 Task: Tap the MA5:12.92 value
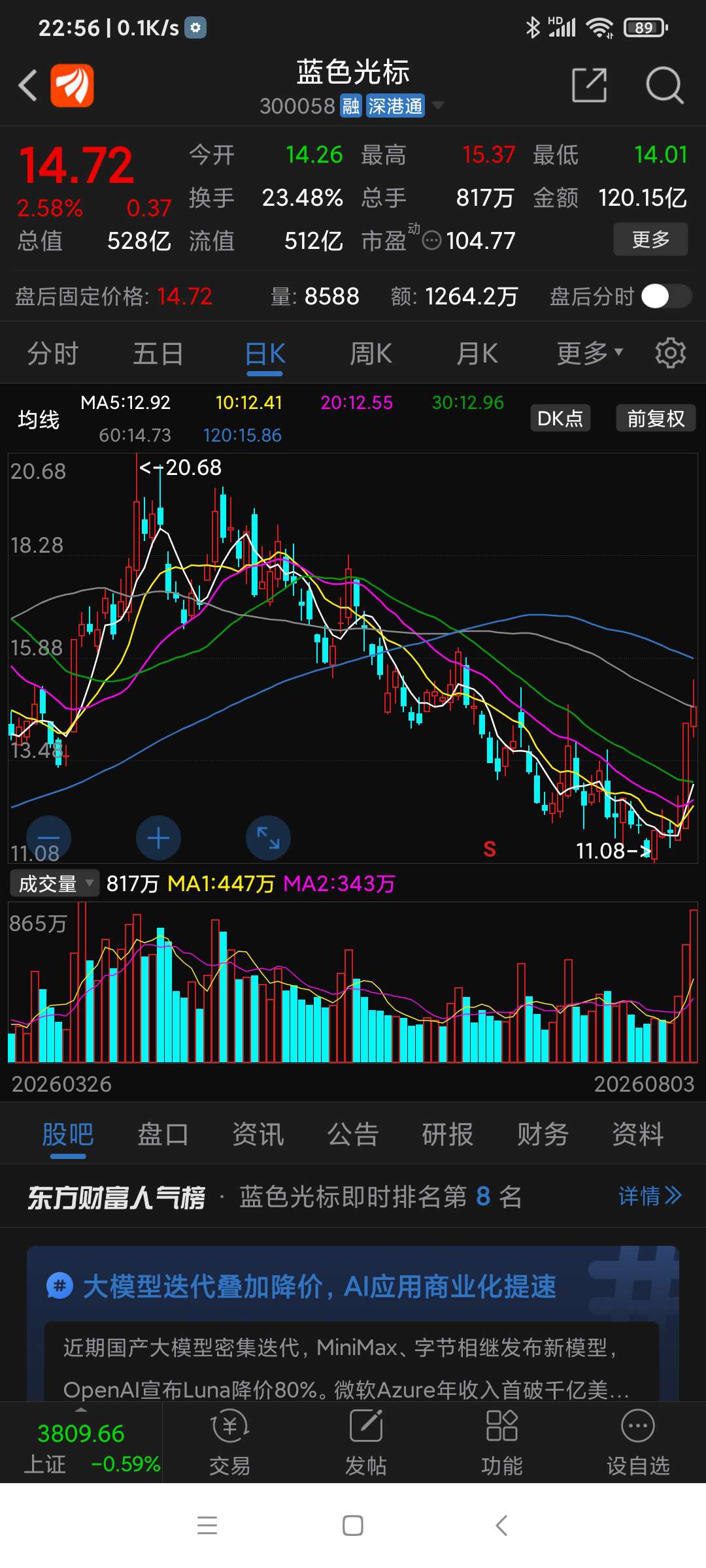(126, 402)
